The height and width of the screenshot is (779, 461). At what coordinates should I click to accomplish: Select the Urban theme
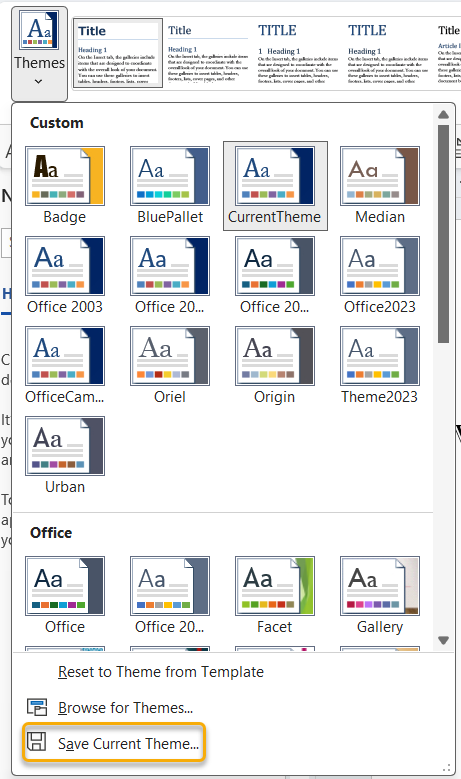pyautogui.click(x=65, y=456)
